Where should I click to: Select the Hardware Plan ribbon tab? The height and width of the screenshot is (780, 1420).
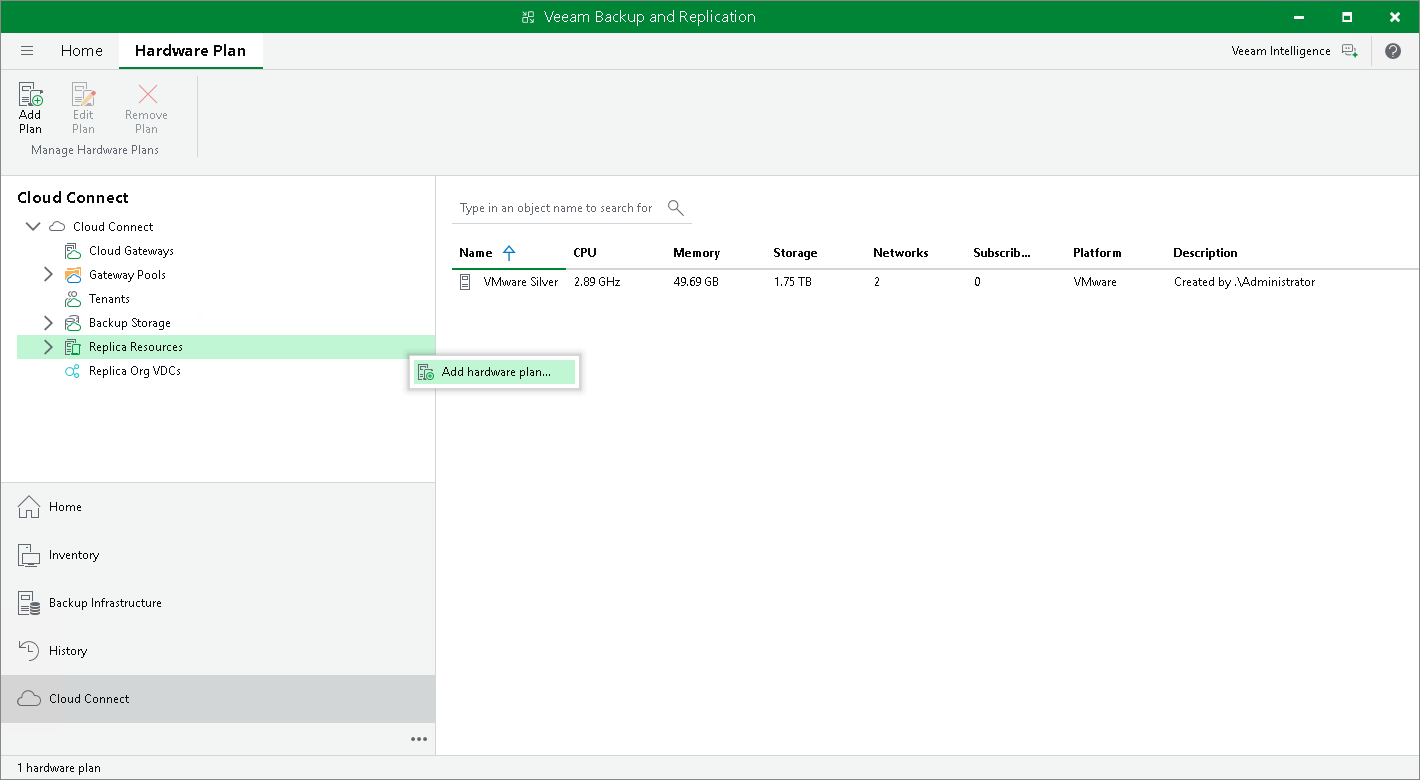coord(191,51)
